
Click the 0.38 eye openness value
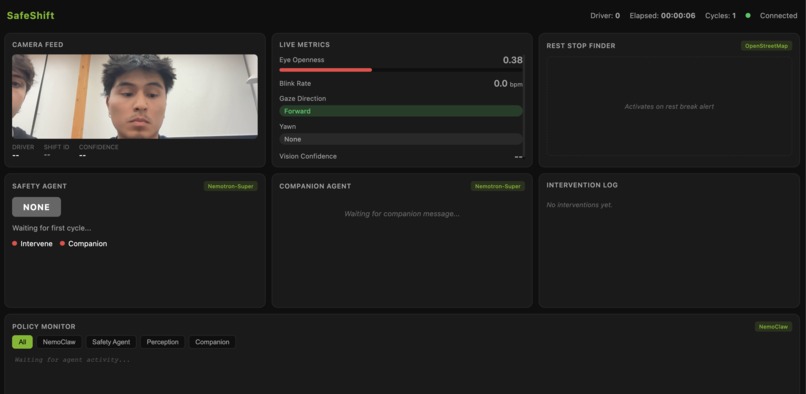pyautogui.click(x=512, y=60)
